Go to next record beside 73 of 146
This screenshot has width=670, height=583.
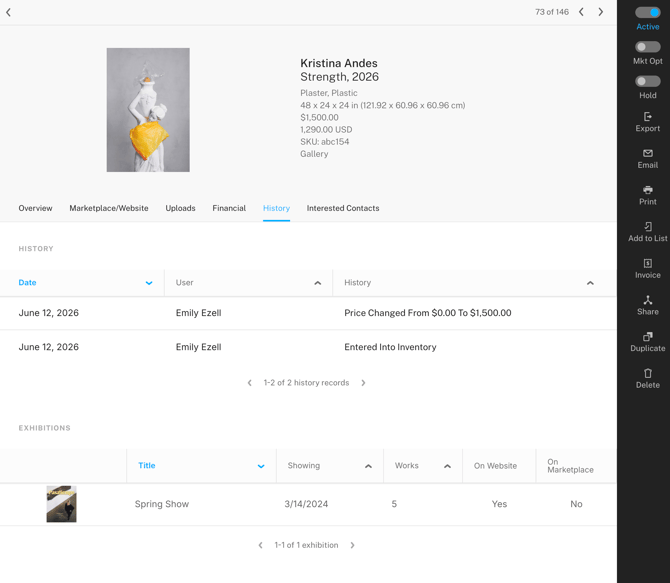pyautogui.click(x=601, y=12)
